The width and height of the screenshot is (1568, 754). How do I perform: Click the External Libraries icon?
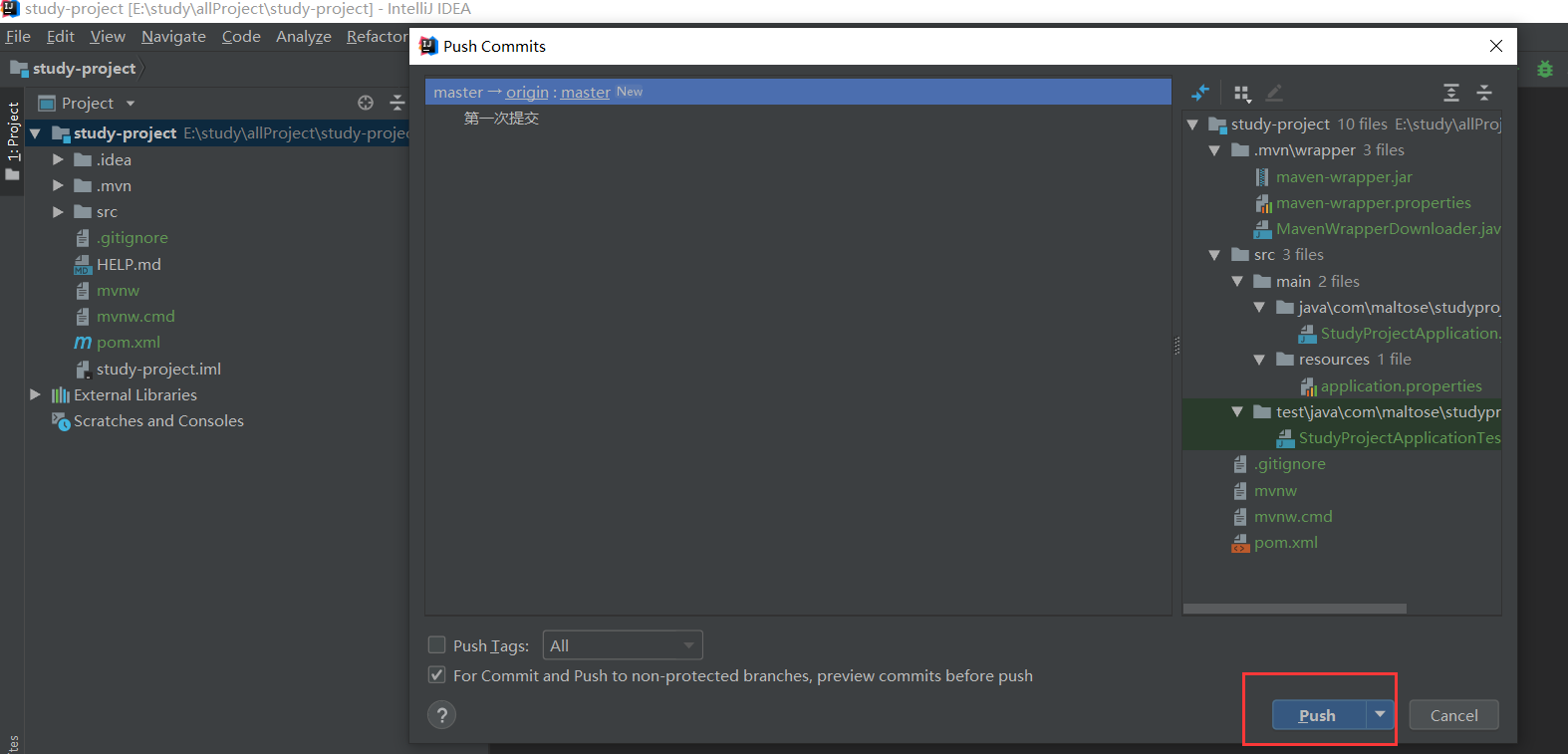pyautogui.click(x=61, y=394)
